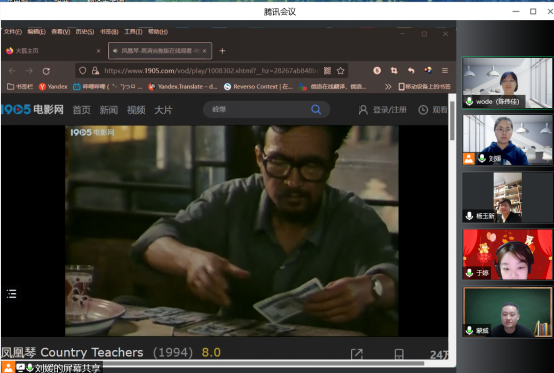The height and width of the screenshot is (373, 554).
Task: Open a new tab with plus button
Action: click(222, 51)
